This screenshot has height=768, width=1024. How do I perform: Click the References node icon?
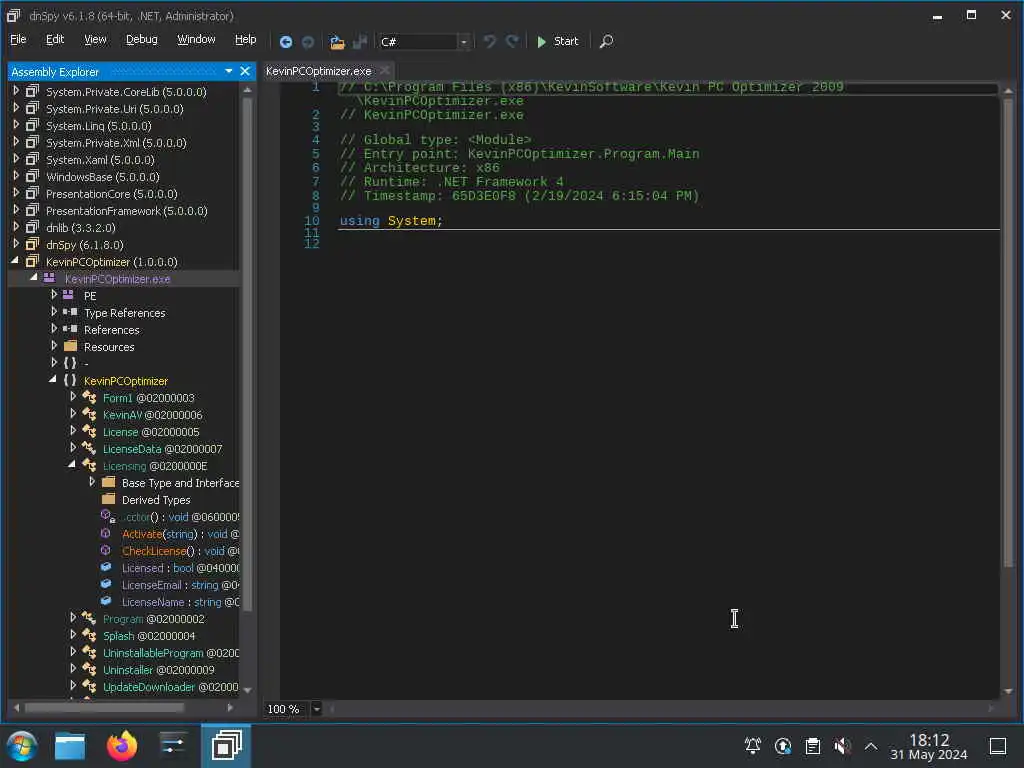click(70, 329)
